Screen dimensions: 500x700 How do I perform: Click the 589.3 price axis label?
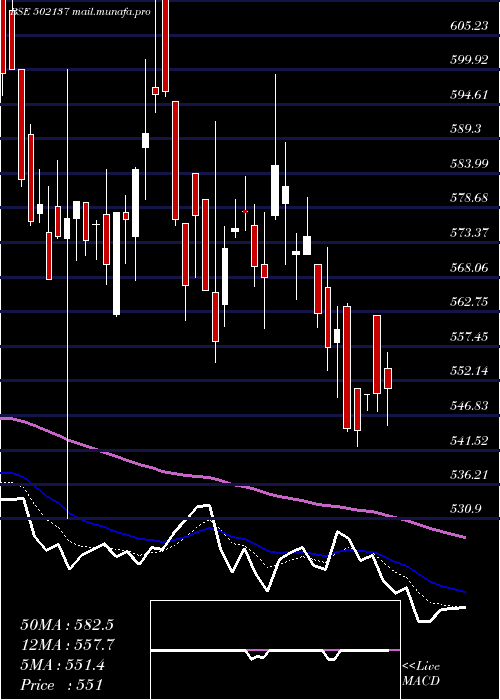(466, 129)
